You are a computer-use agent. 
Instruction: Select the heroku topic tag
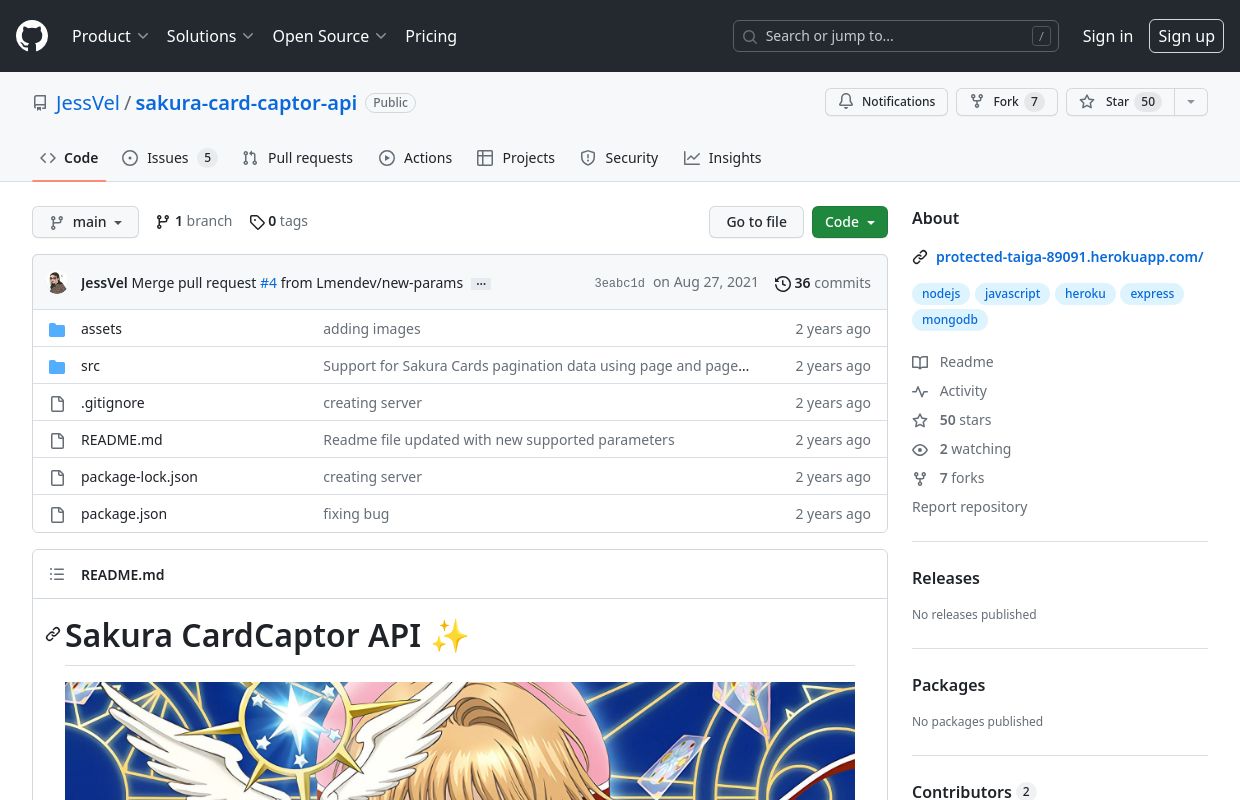[x=1085, y=294]
